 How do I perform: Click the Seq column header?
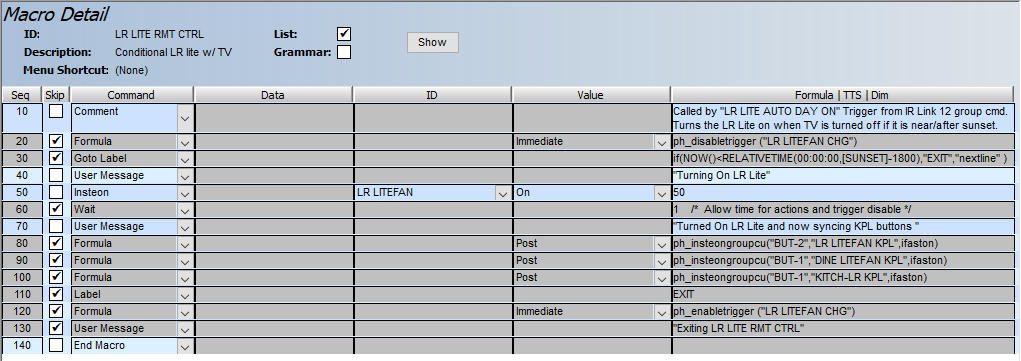[22, 95]
